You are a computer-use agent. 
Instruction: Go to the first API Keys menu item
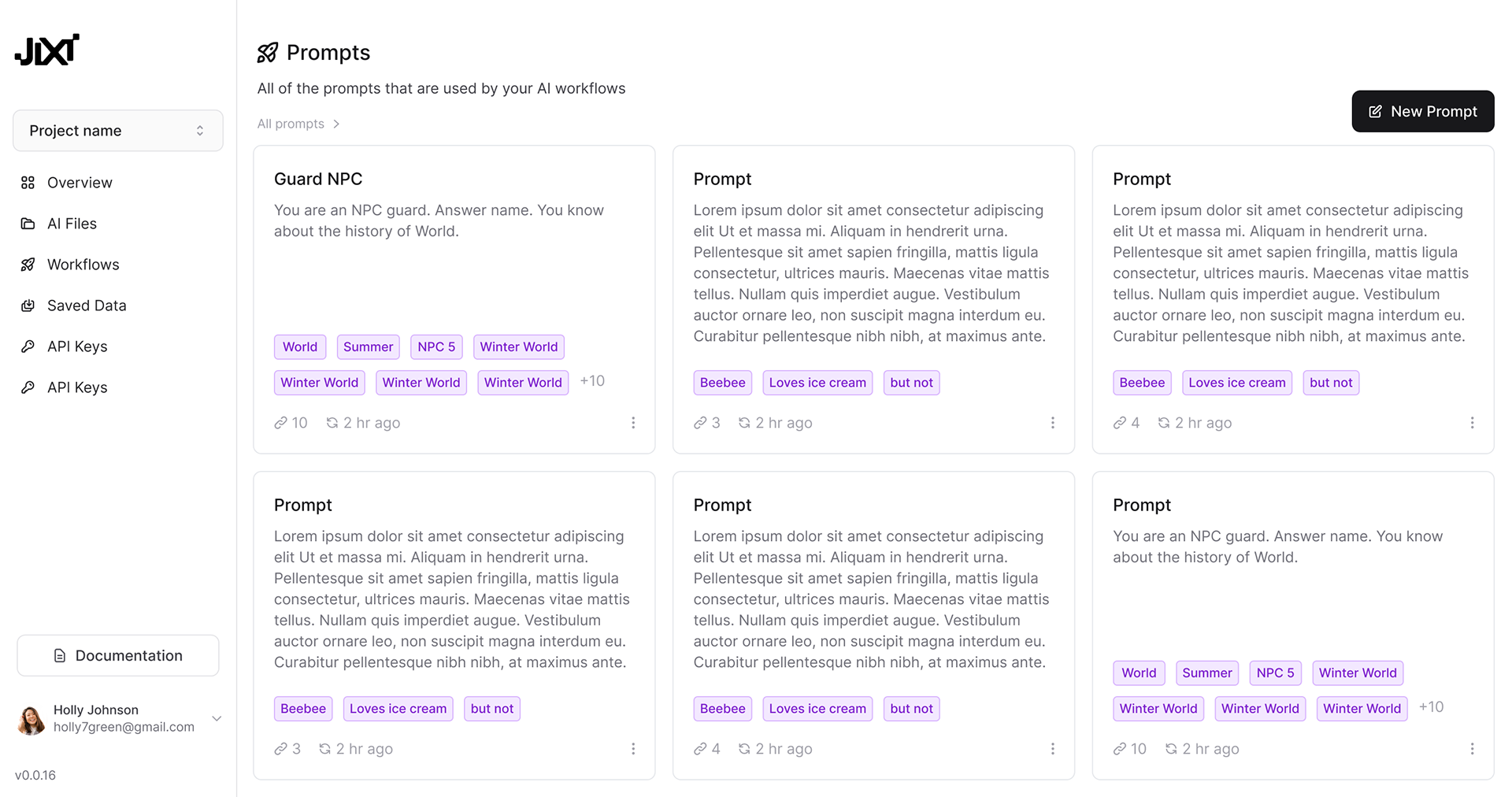click(77, 347)
